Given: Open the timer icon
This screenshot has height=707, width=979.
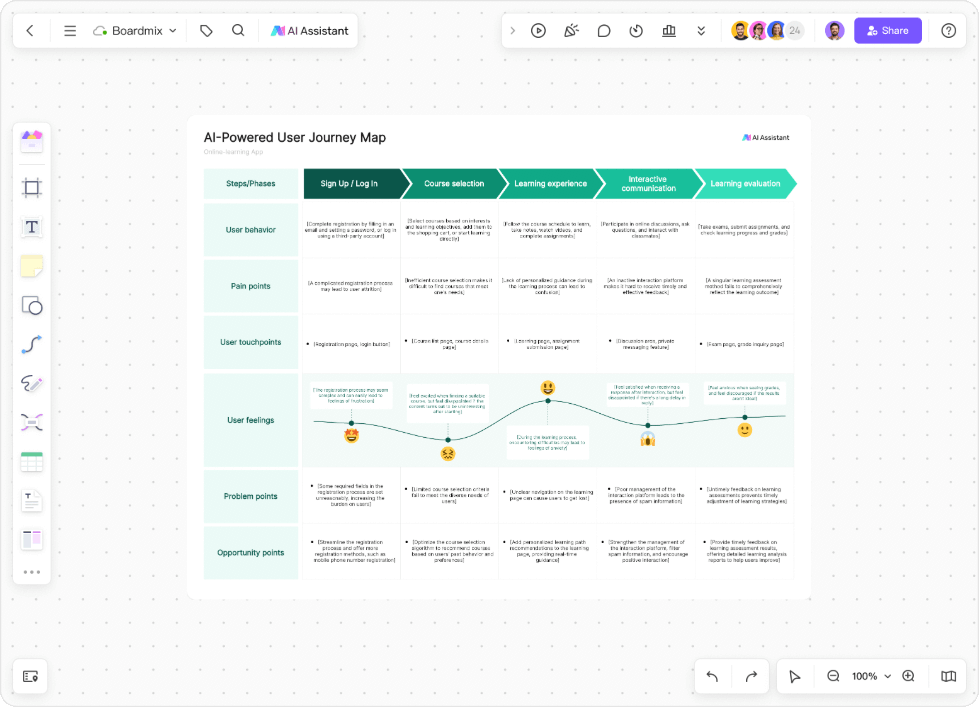Looking at the screenshot, I should tap(636, 31).
